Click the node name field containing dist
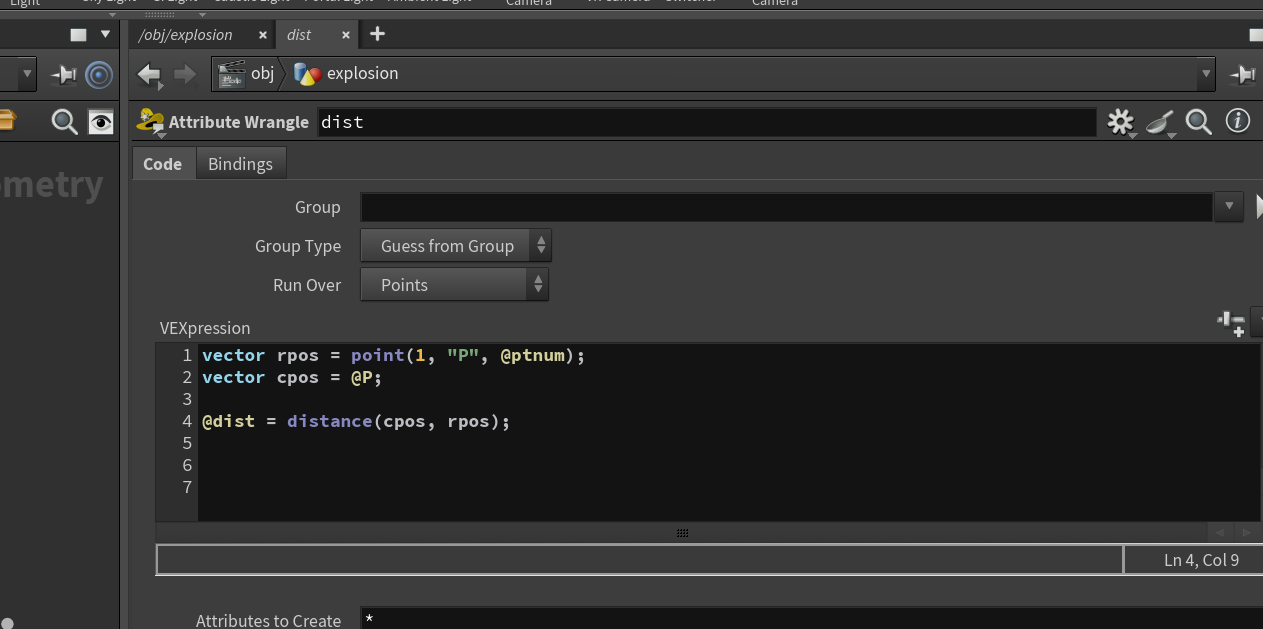Viewport: 1263px width, 629px height. click(706, 122)
